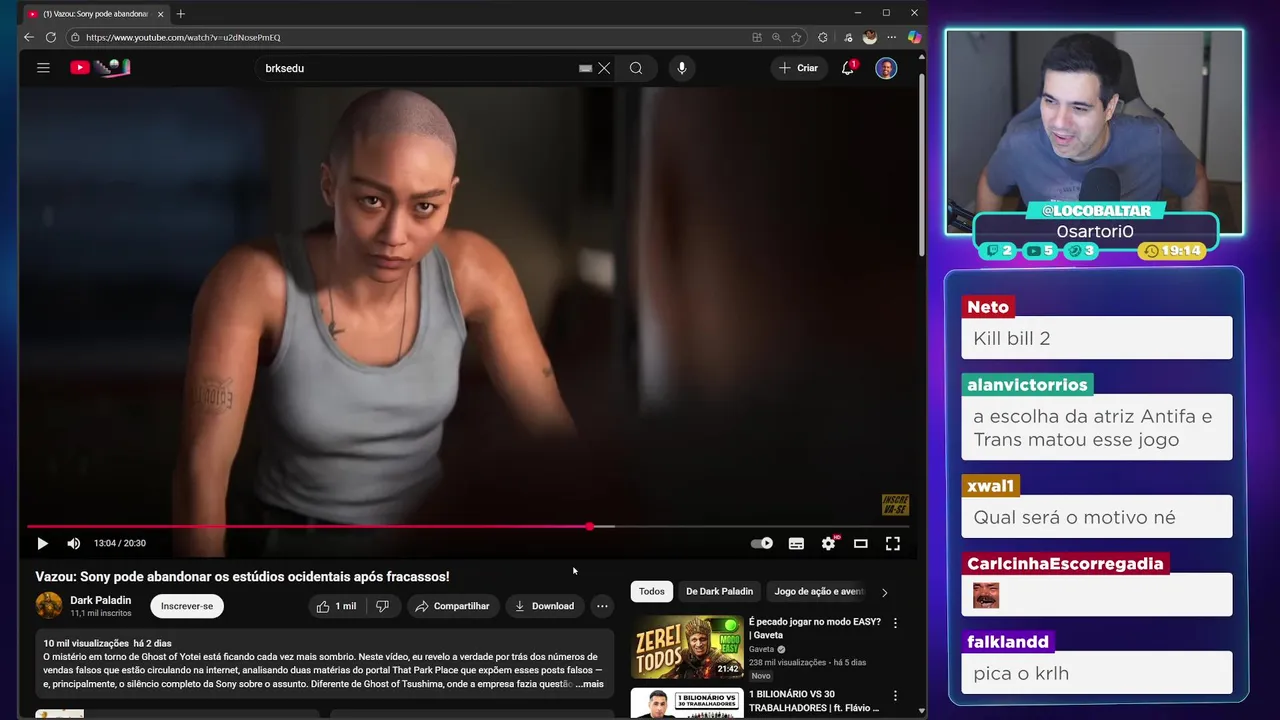1280x720 pixels.
Task: Play the paused video
Action: (x=42, y=543)
